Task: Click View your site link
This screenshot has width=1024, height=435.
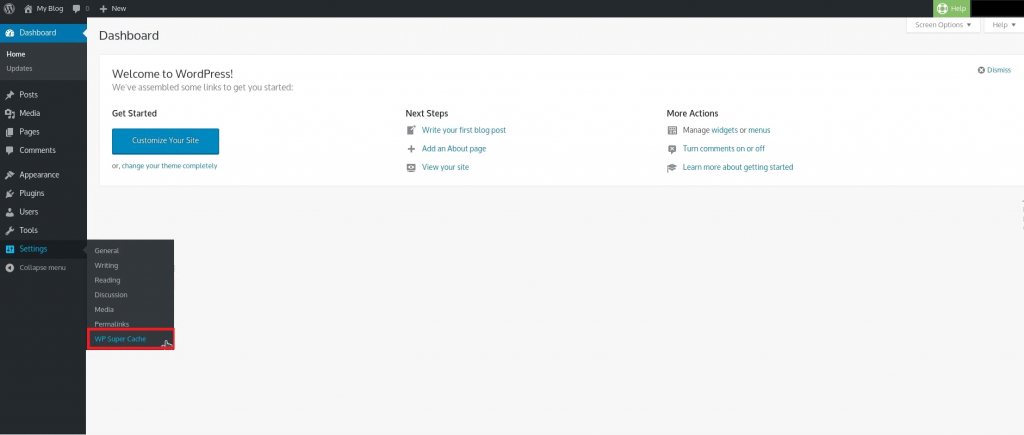Action: pos(445,167)
